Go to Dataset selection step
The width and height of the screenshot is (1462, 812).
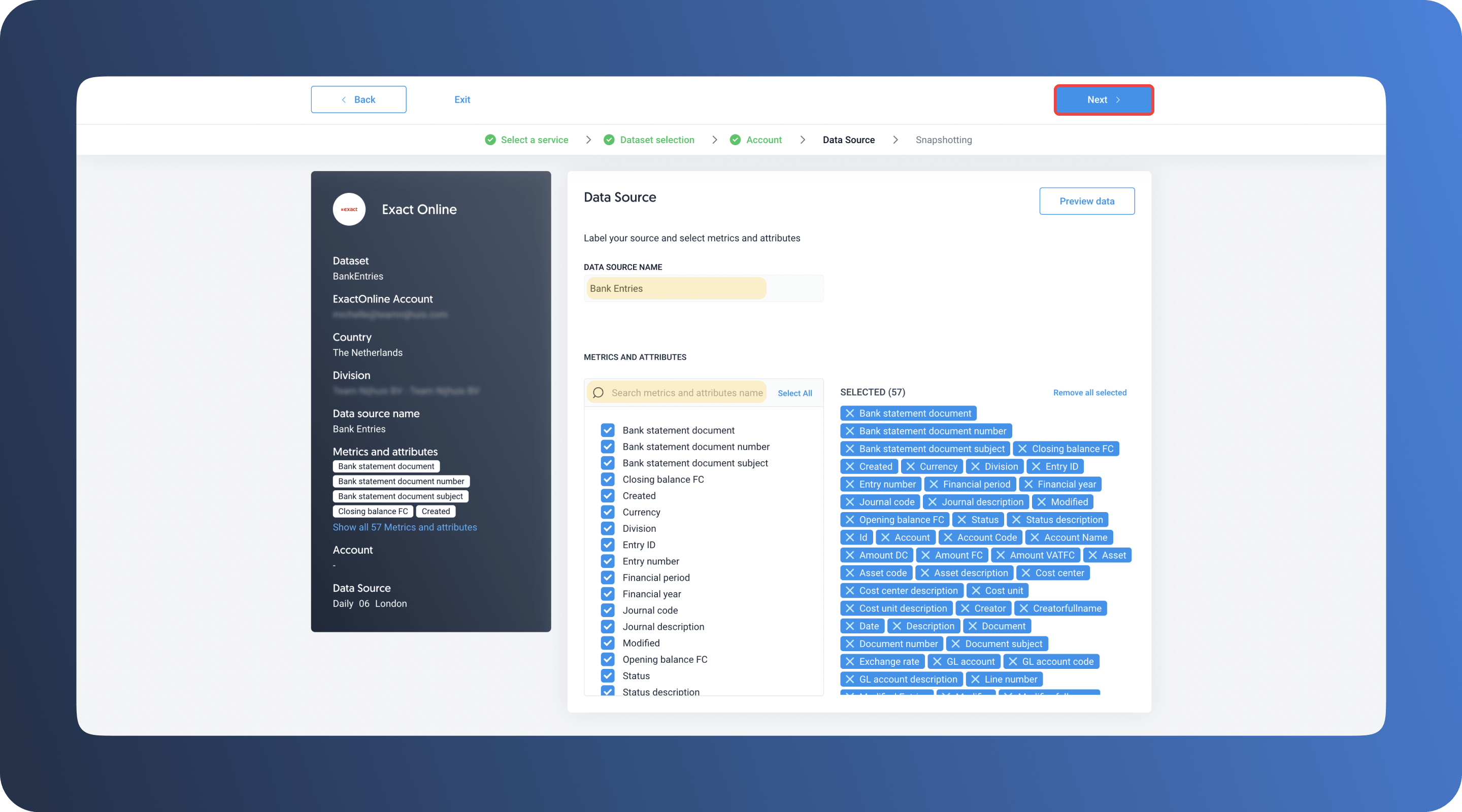(x=649, y=140)
